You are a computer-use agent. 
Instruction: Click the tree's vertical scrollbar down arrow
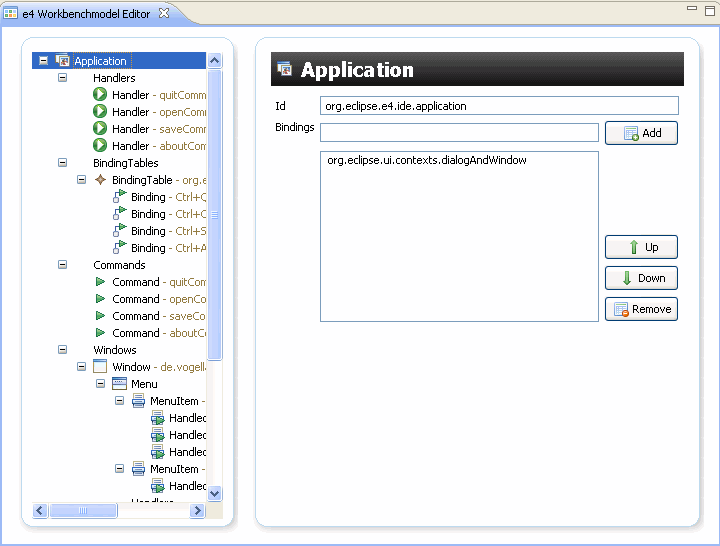pos(214,493)
